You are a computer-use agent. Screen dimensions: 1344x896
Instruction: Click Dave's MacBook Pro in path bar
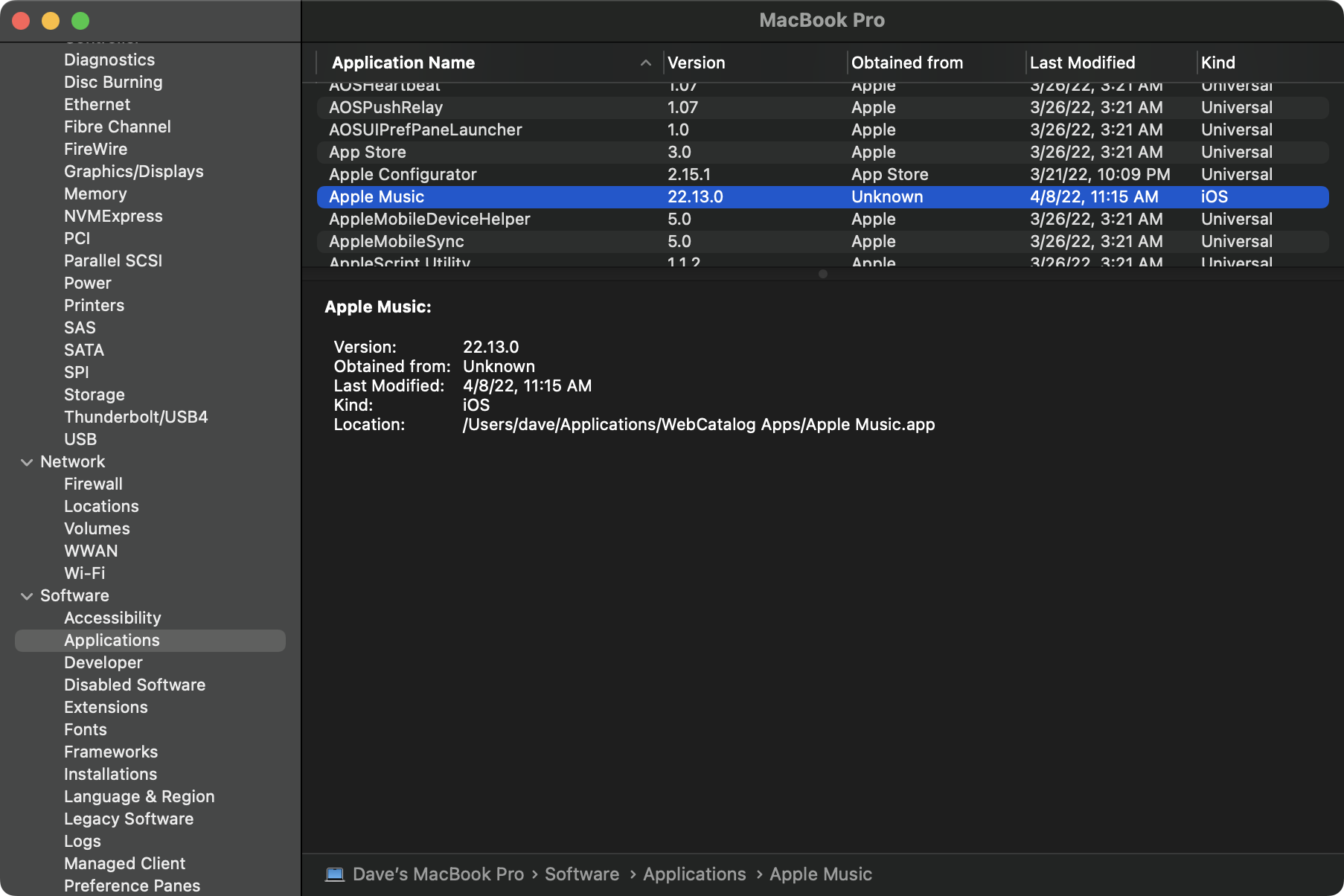click(x=438, y=874)
